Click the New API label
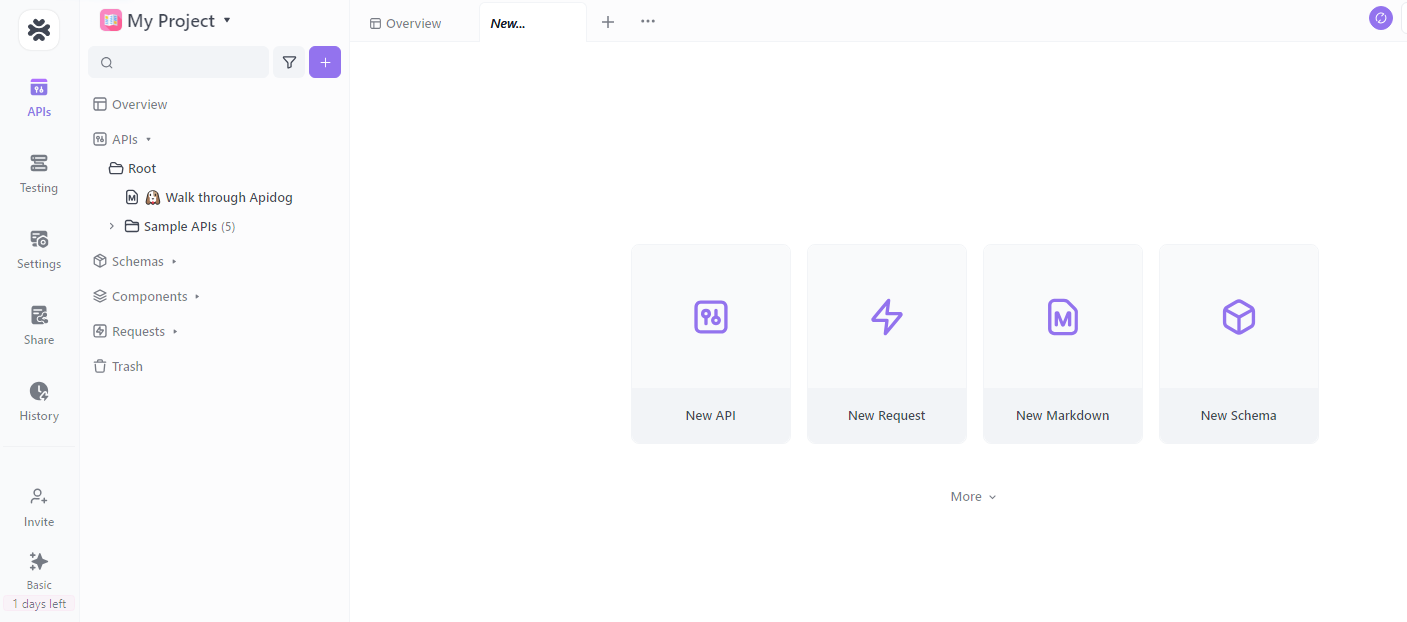 711,415
